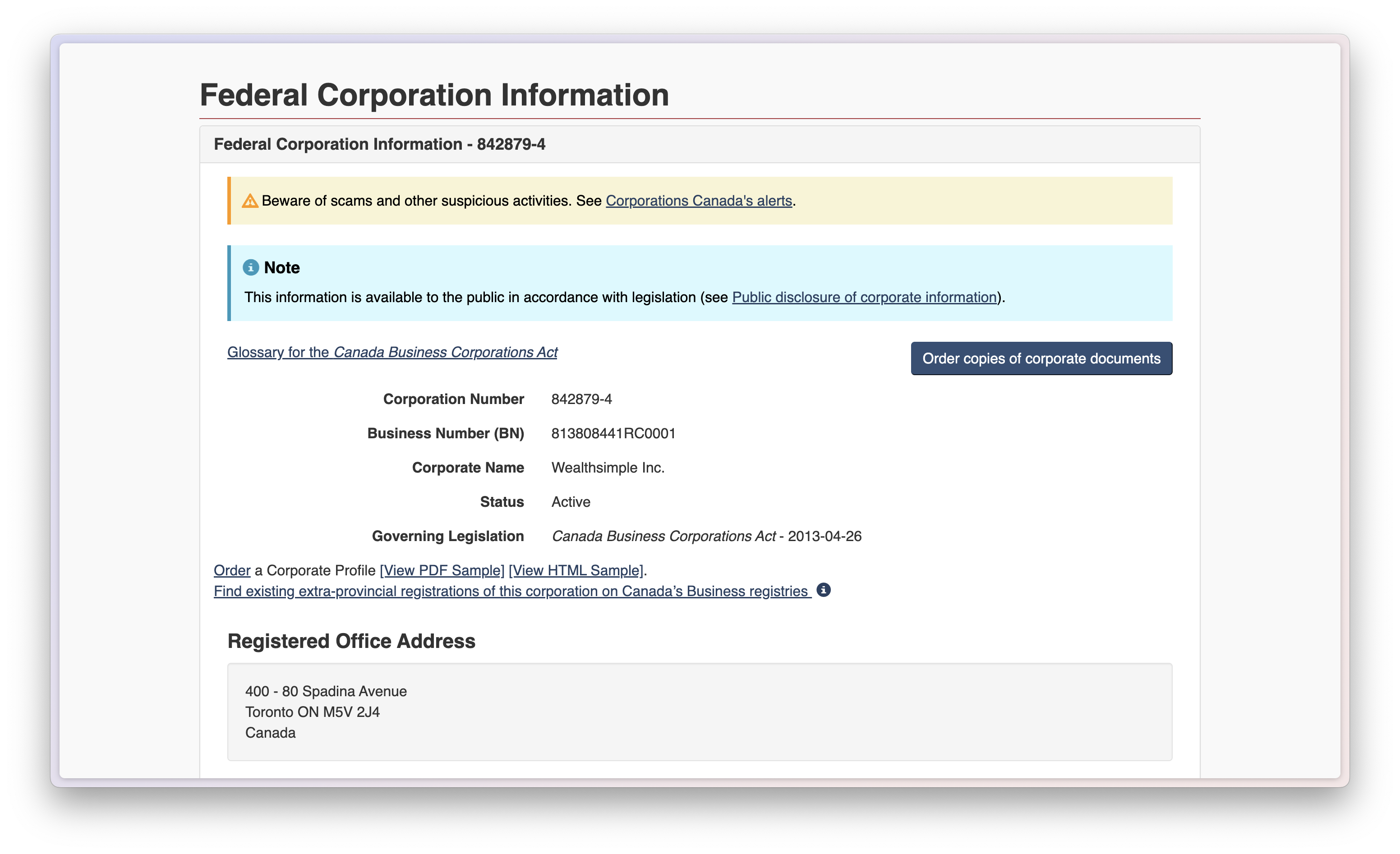Click the Note heading text
Viewport: 1400px width, 854px height.
(282, 268)
